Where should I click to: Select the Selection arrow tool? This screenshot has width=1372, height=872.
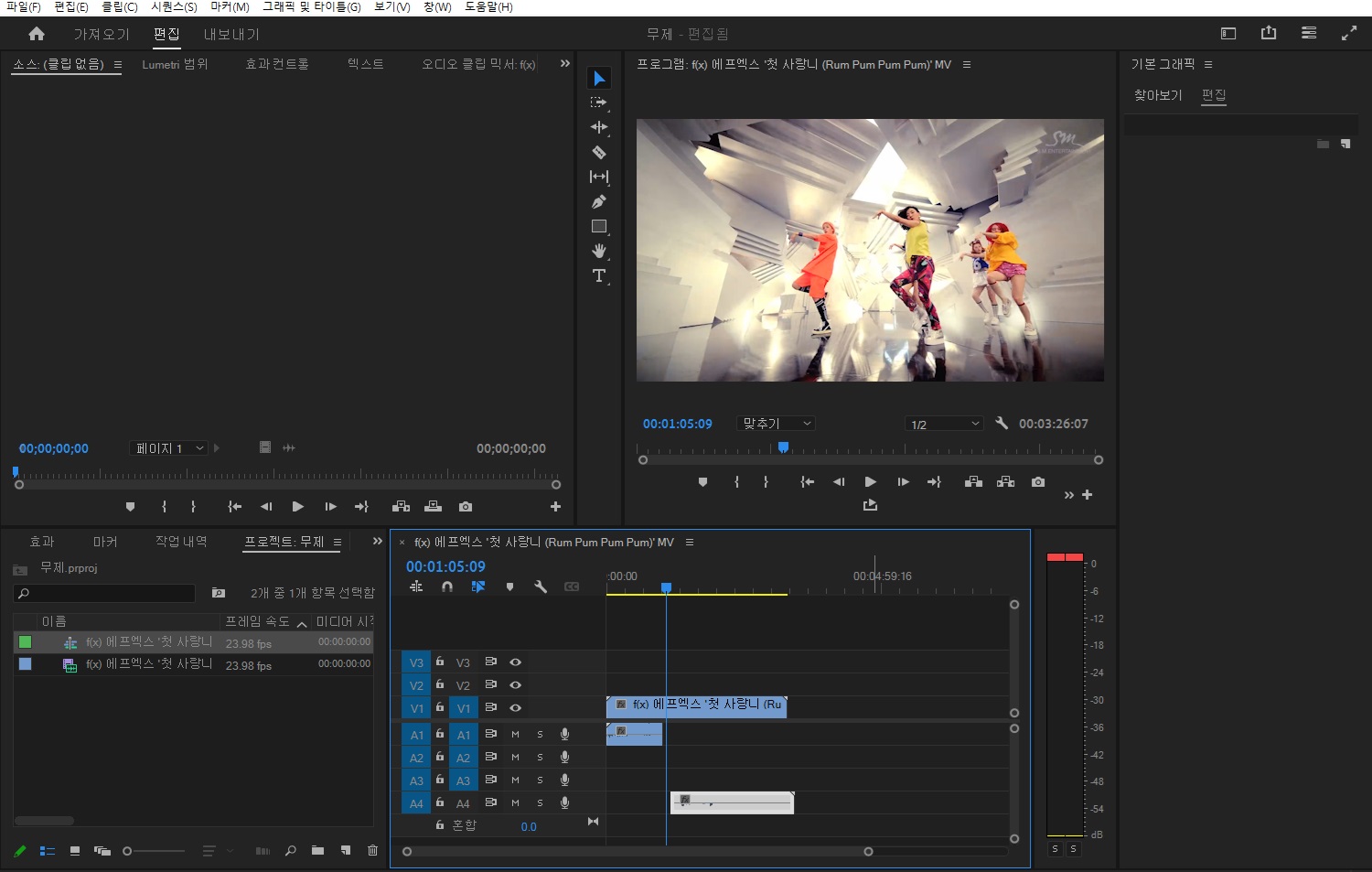pos(599,79)
